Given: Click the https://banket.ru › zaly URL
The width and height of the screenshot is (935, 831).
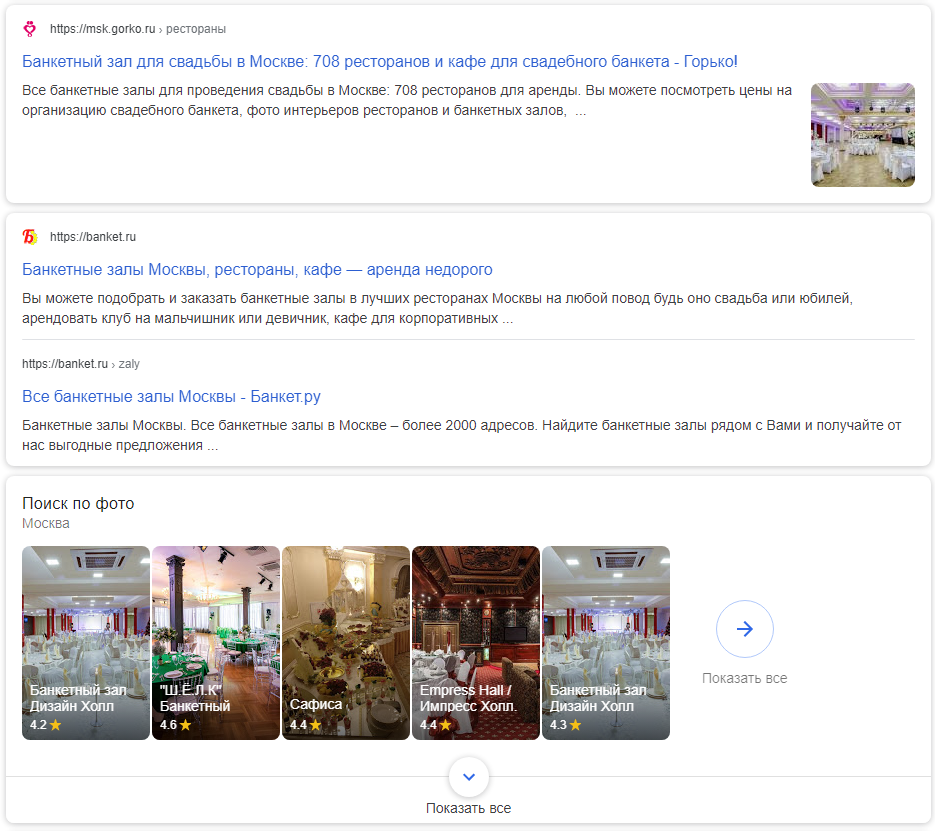Looking at the screenshot, I should [81, 364].
